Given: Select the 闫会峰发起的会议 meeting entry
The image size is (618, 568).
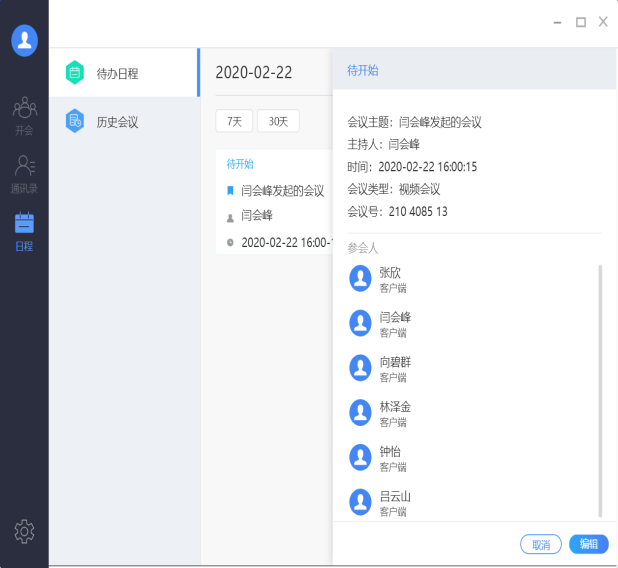Looking at the screenshot, I should [283, 190].
